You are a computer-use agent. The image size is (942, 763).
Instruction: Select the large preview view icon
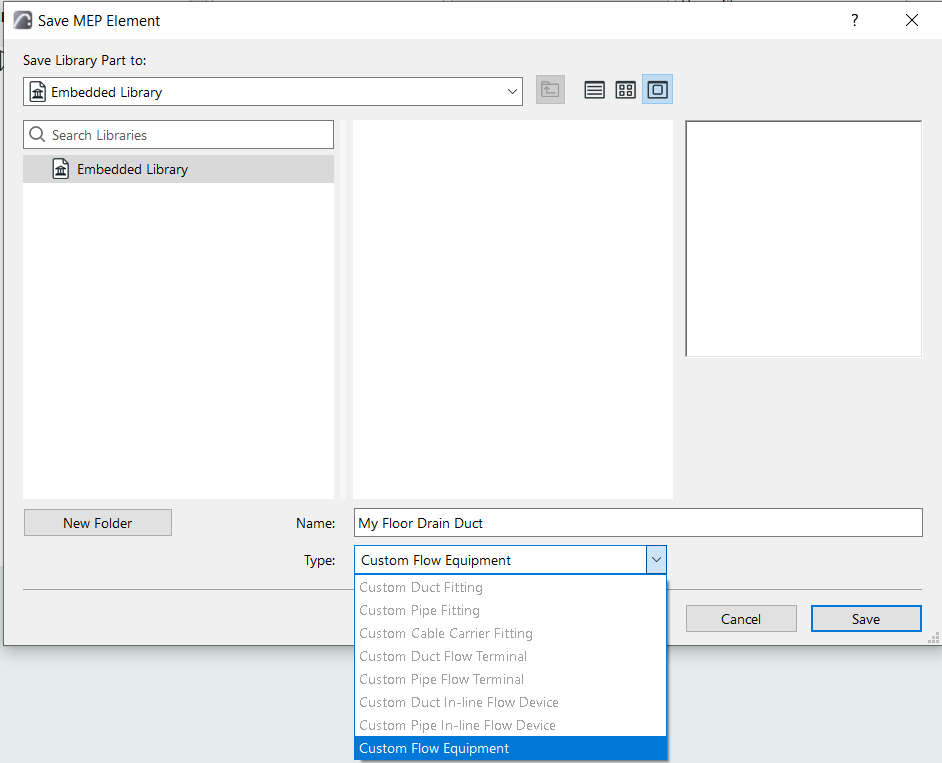pos(657,90)
